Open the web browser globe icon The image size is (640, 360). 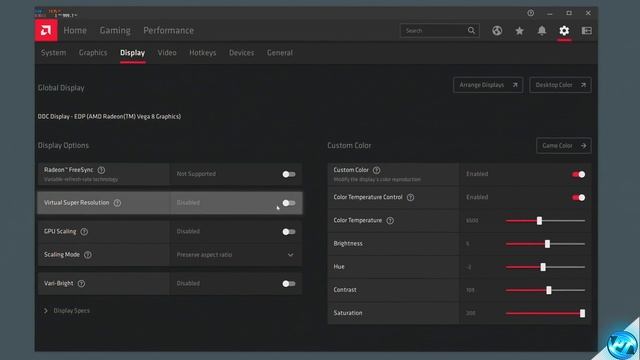tap(497, 31)
